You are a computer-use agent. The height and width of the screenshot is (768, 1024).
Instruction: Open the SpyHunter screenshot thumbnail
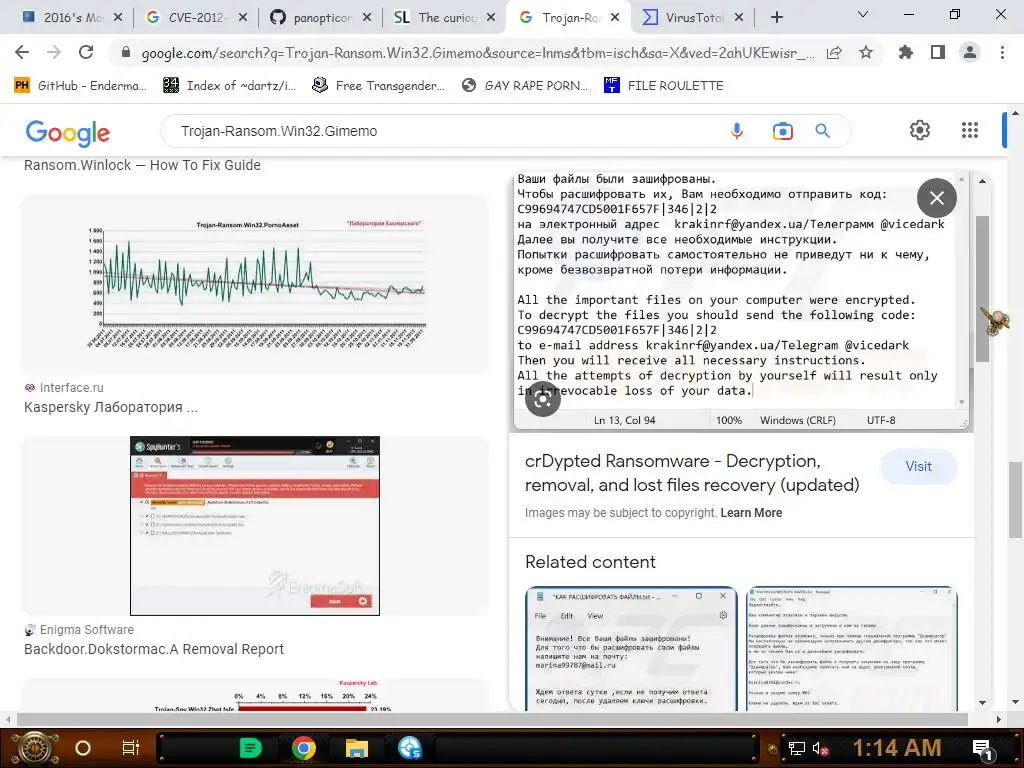pyautogui.click(x=255, y=526)
